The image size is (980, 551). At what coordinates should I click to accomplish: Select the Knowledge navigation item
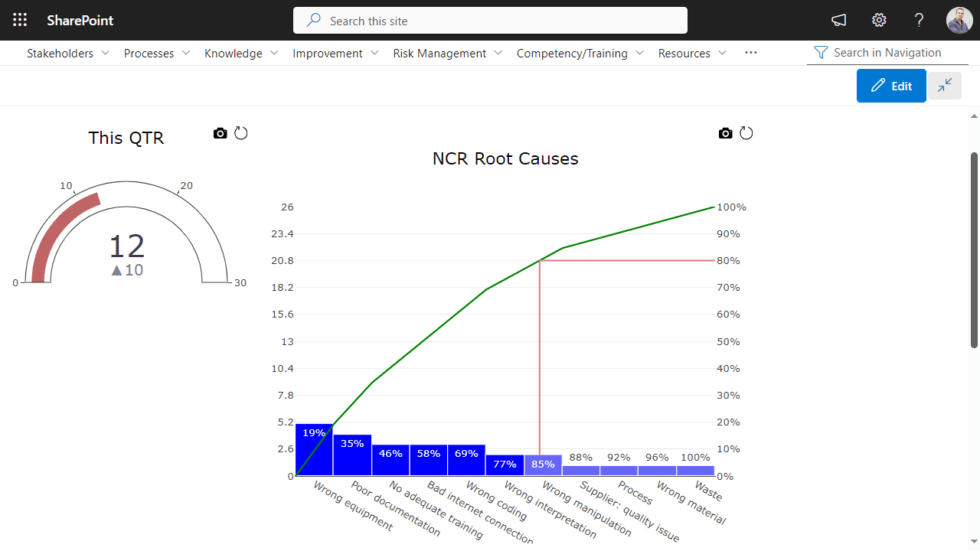click(x=233, y=53)
